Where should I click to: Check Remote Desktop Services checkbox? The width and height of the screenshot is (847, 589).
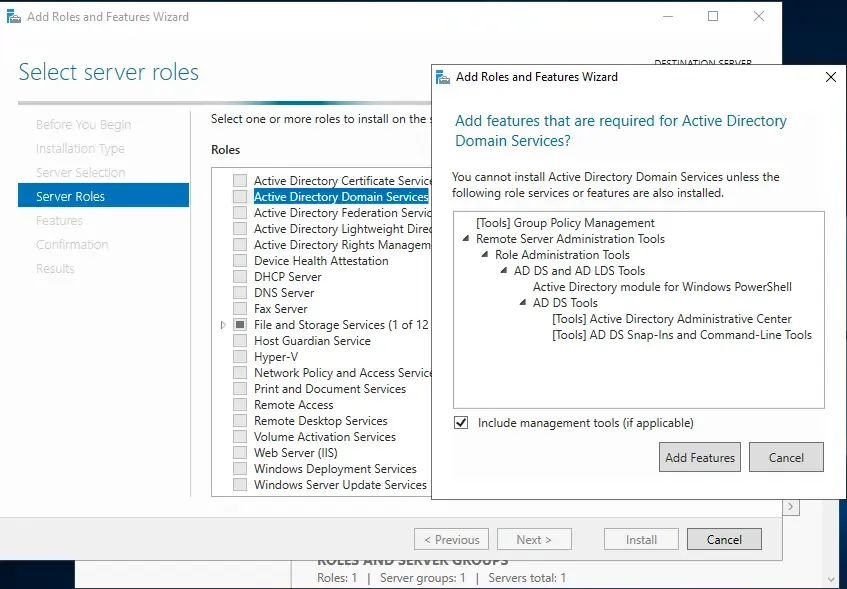[x=240, y=420]
